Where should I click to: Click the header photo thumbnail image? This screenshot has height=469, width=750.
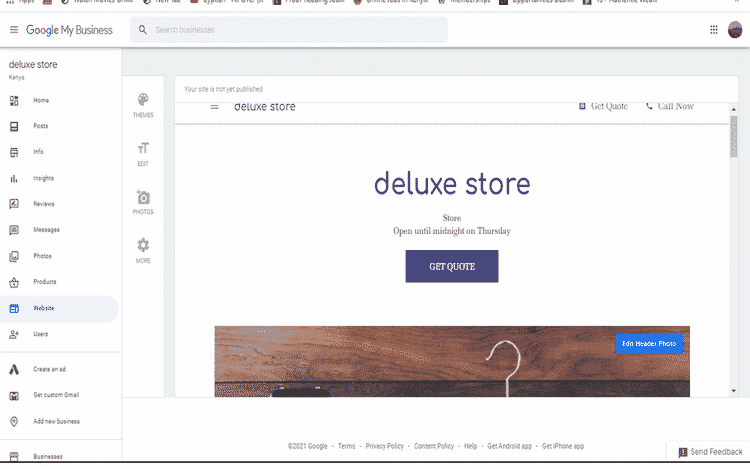(452, 361)
